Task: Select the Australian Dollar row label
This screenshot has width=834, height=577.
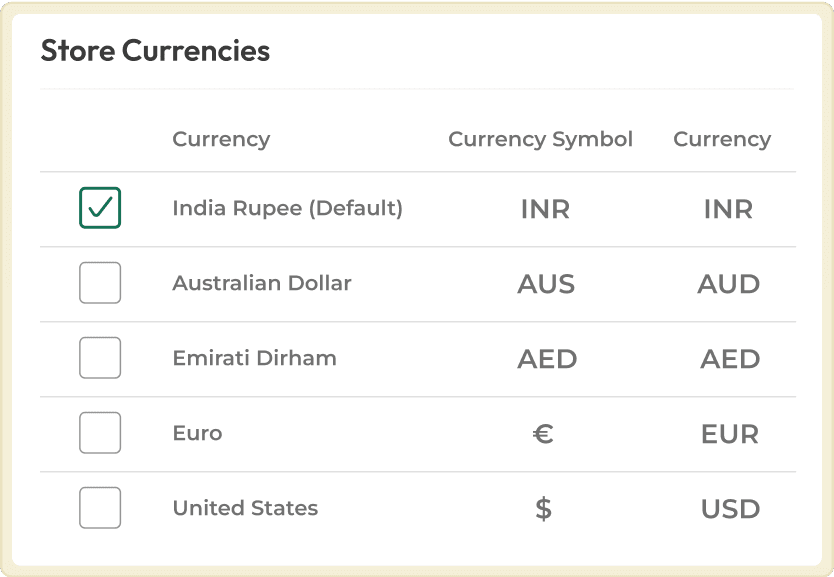Action: pos(262,283)
